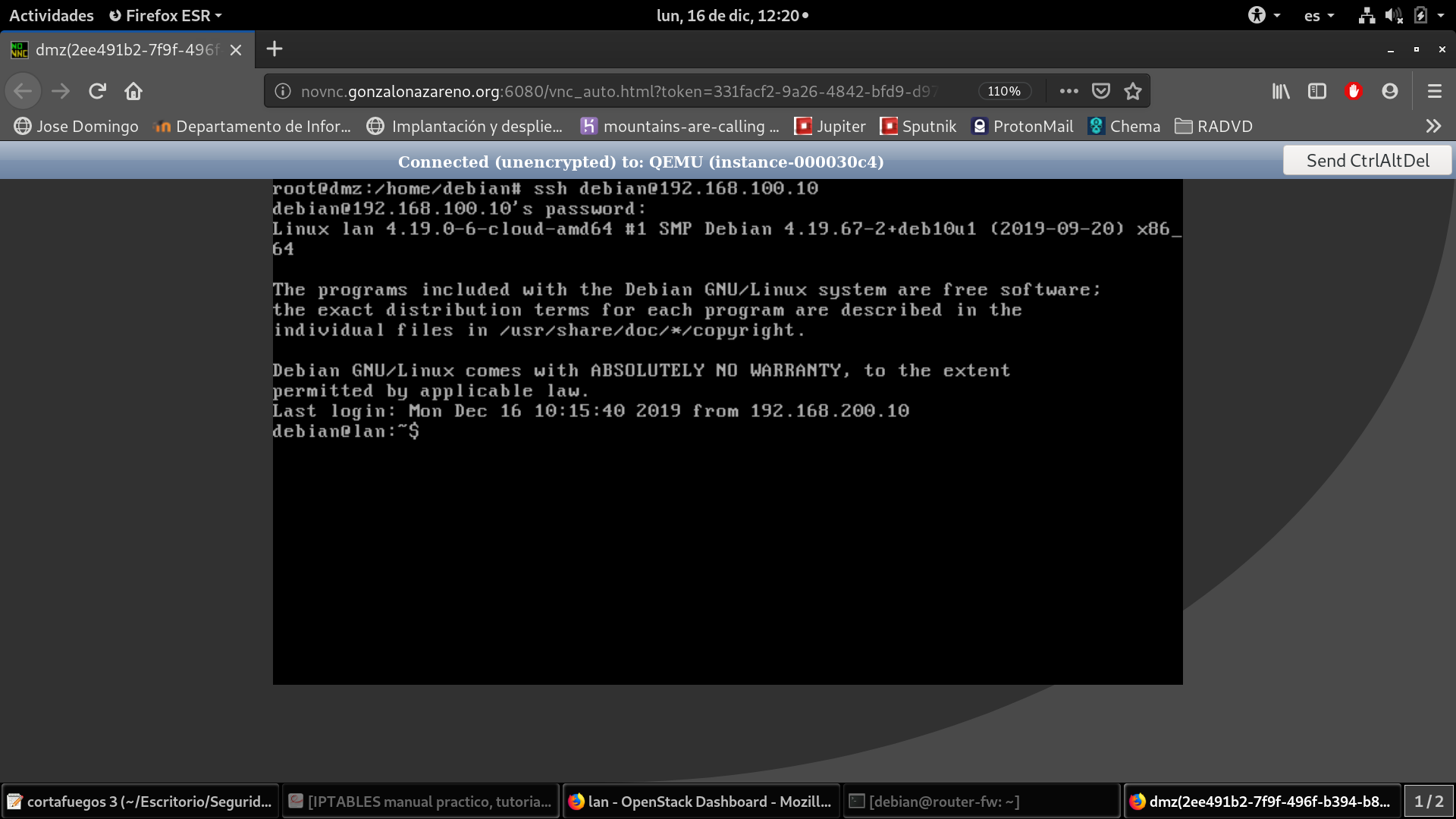This screenshot has width=1456, height=819.
Task: Open a new browser tab
Action: click(x=275, y=49)
